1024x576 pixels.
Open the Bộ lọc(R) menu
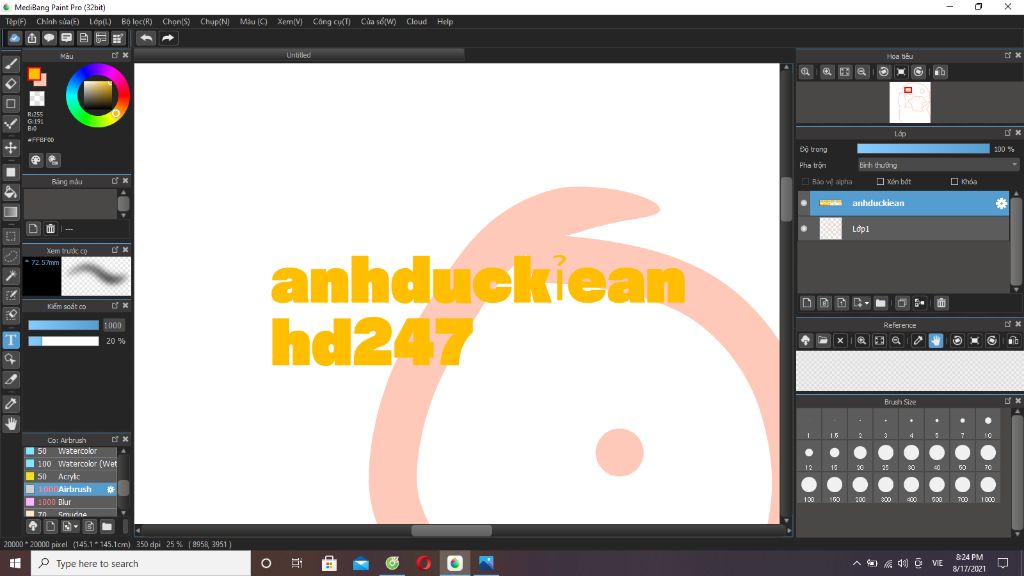coord(136,22)
